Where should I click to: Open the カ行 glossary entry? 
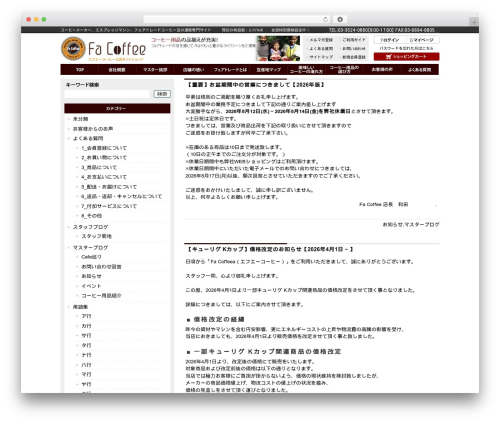86,326
